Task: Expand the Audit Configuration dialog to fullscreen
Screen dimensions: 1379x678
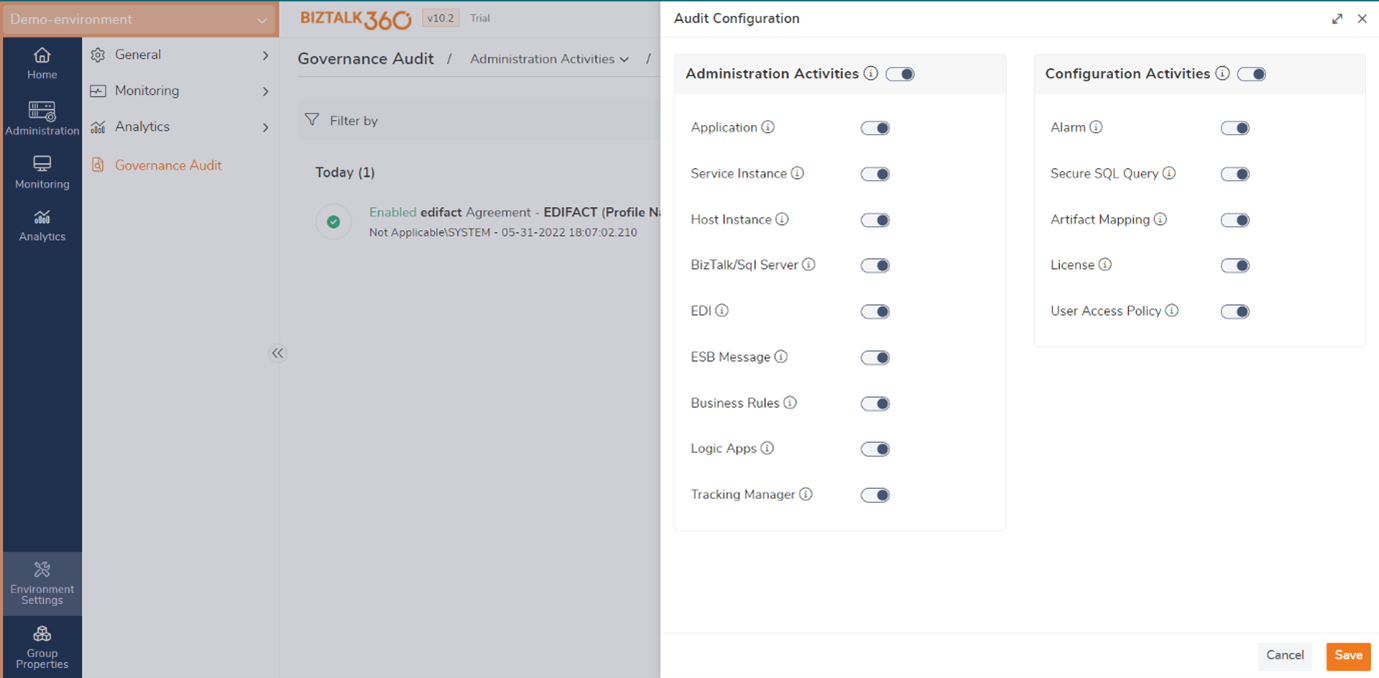Action: click(1338, 18)
